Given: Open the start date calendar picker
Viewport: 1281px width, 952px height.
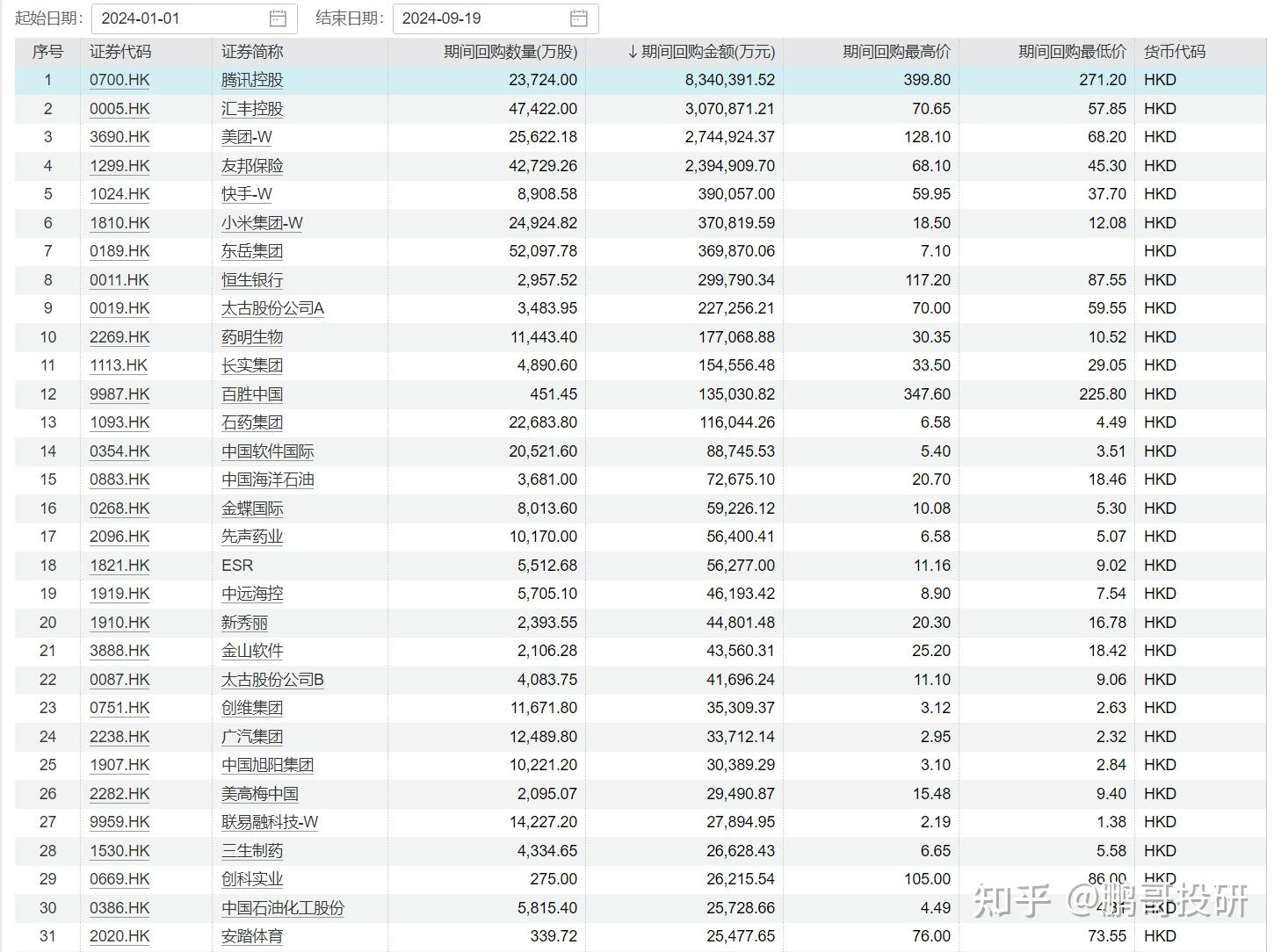Looking at the screenshot, I should click(278, 18).
